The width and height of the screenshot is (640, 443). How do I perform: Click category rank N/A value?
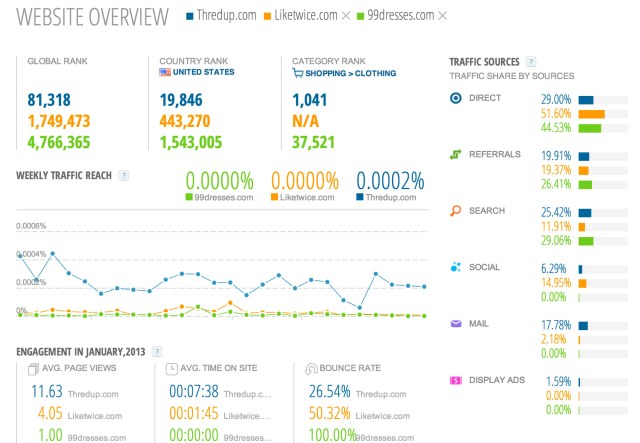(x=305, y=121)
